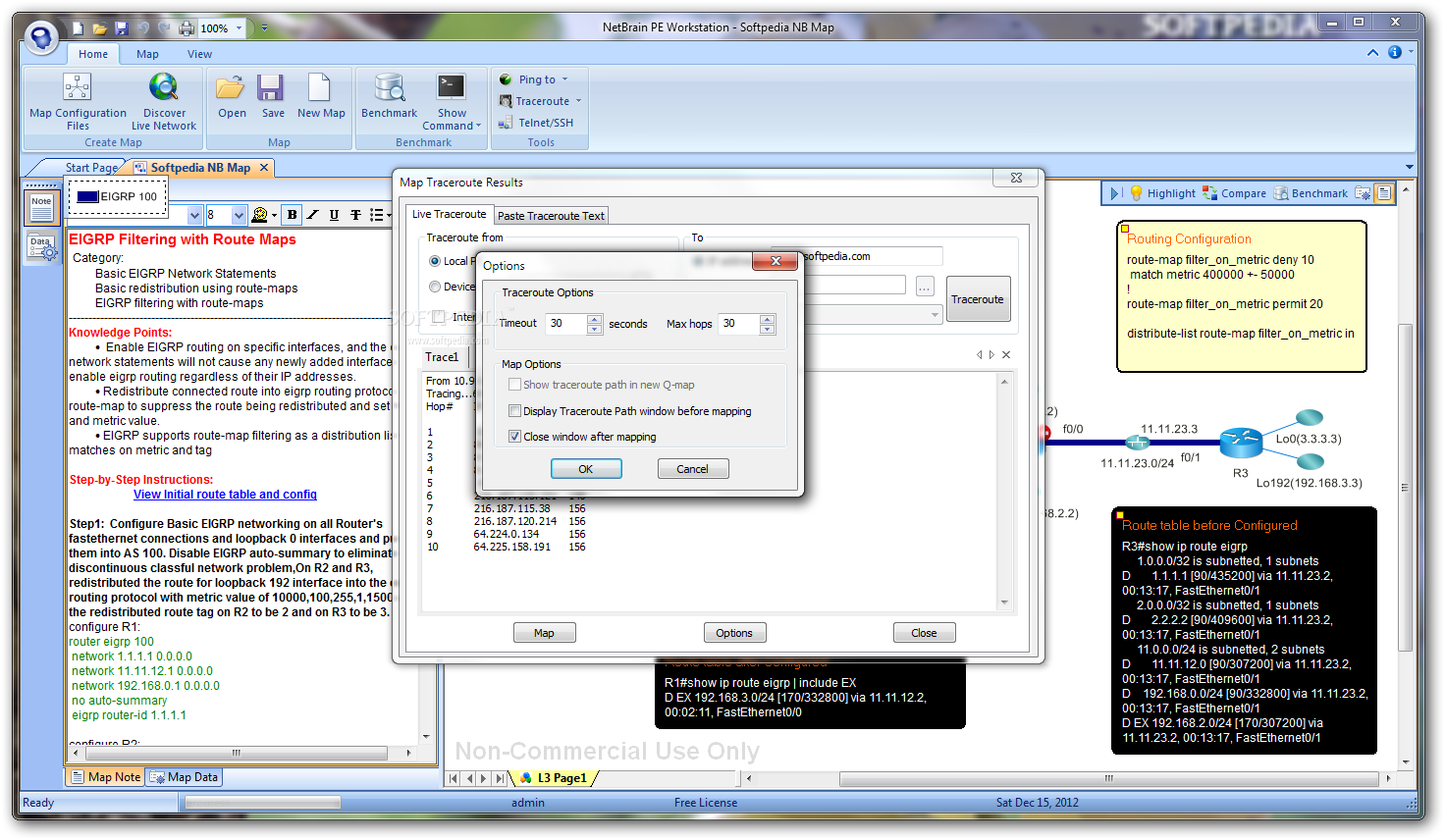Open the font color dropdown in note editor
The image size is (1445, 840).
(x=274, y=215)
